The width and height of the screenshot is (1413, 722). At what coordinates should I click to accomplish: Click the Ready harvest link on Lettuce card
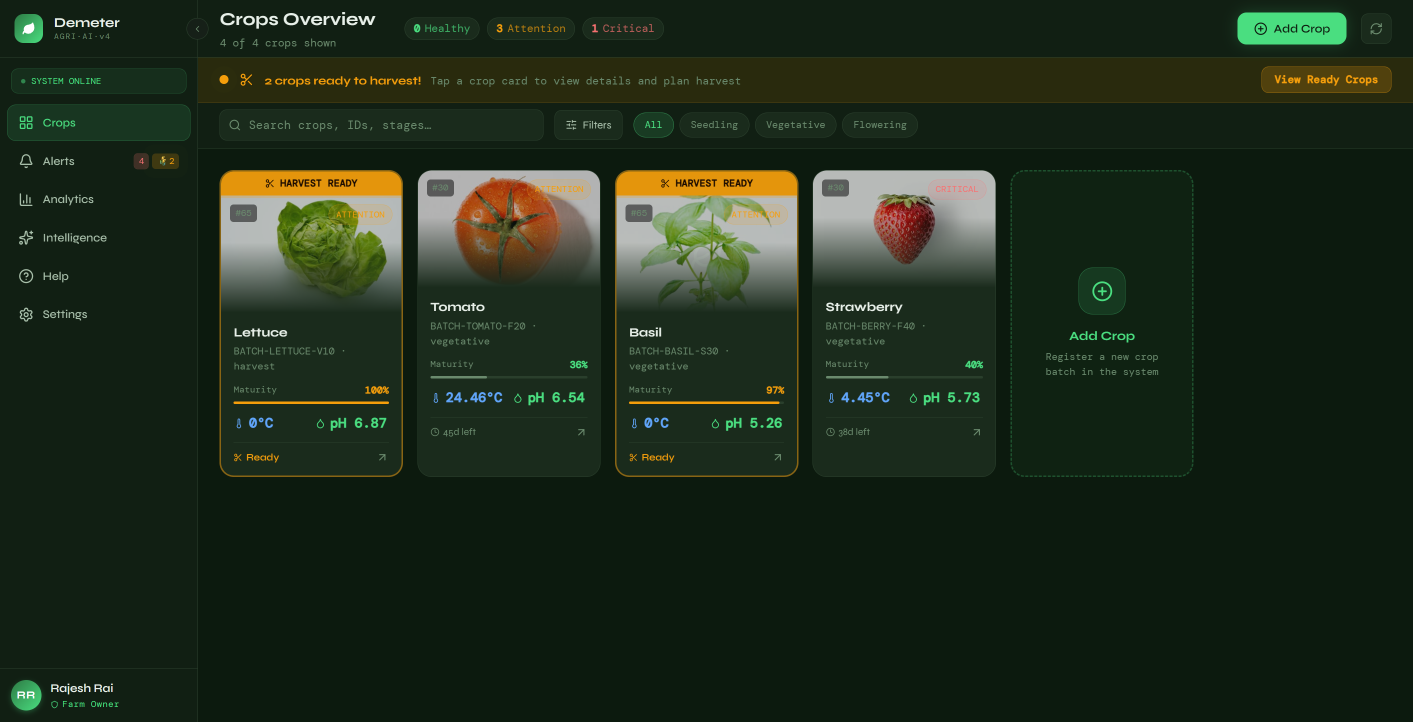[257, 457]
